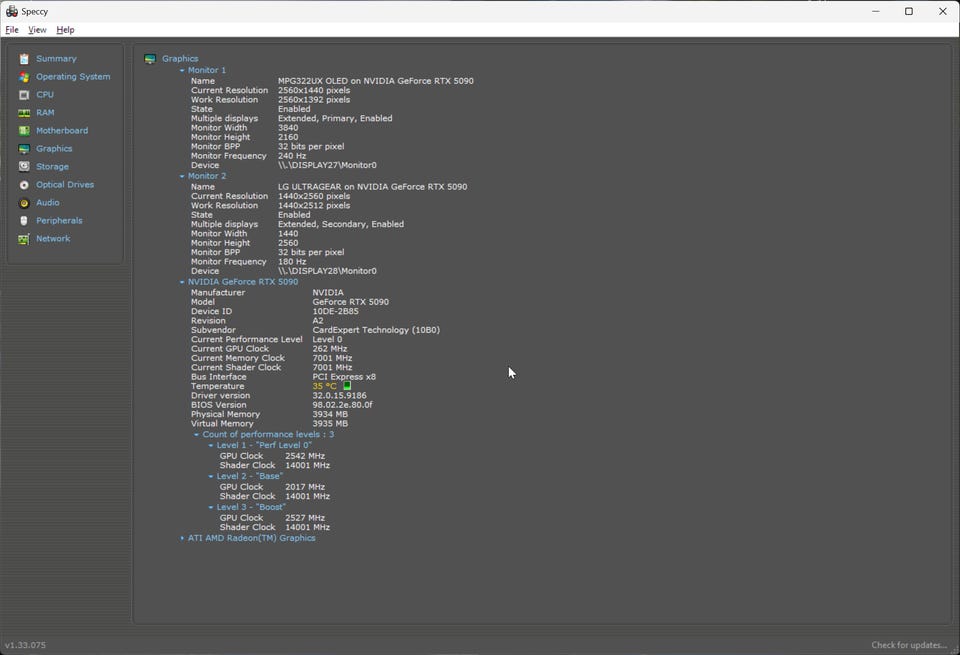Viewport: 960px width, 655px height.
Task: Click Check for updates link
Action: coord(908,645)
